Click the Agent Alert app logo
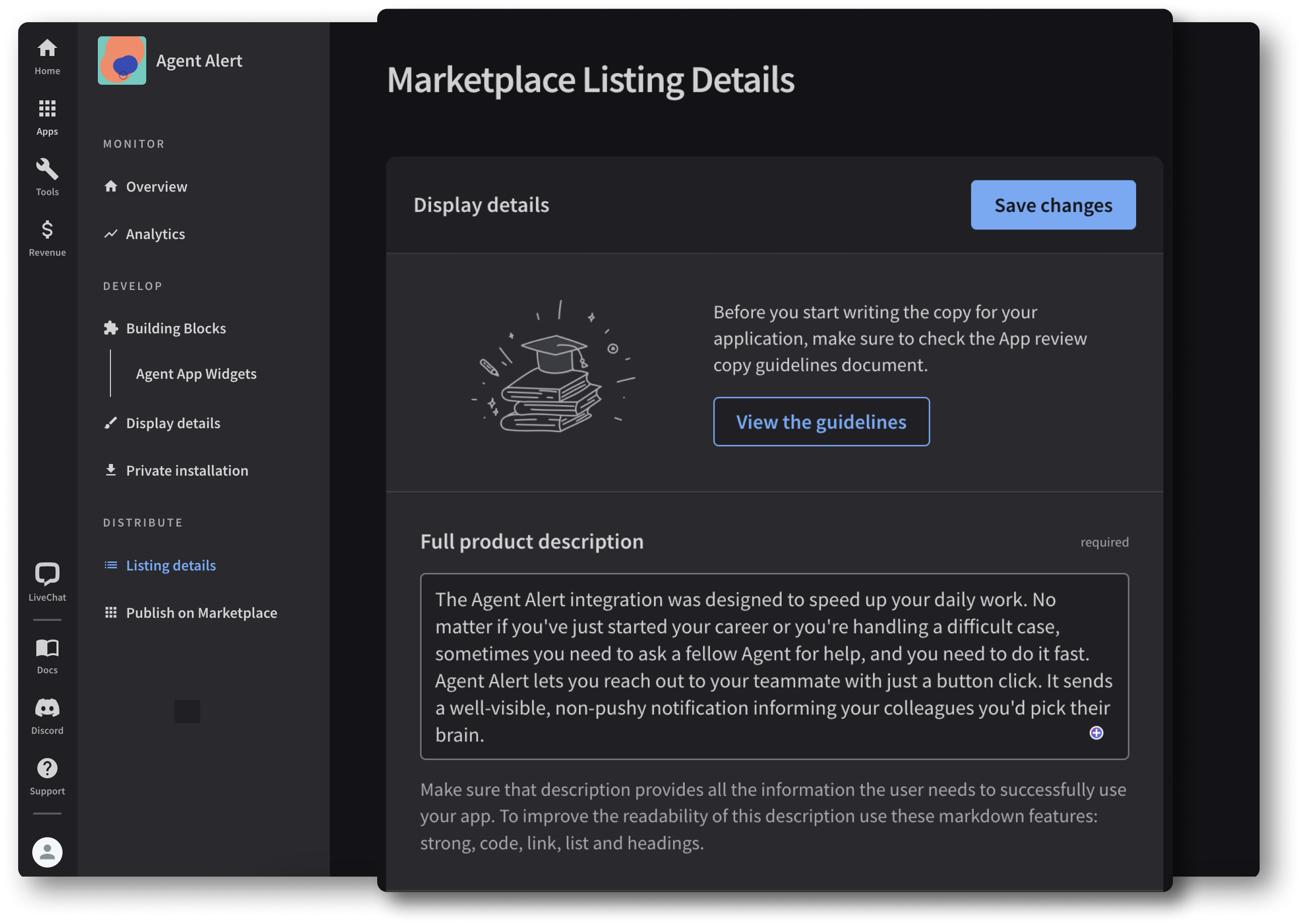This screenshot has width=1302, height=924. pyautogui.click(x=122, y=61)
